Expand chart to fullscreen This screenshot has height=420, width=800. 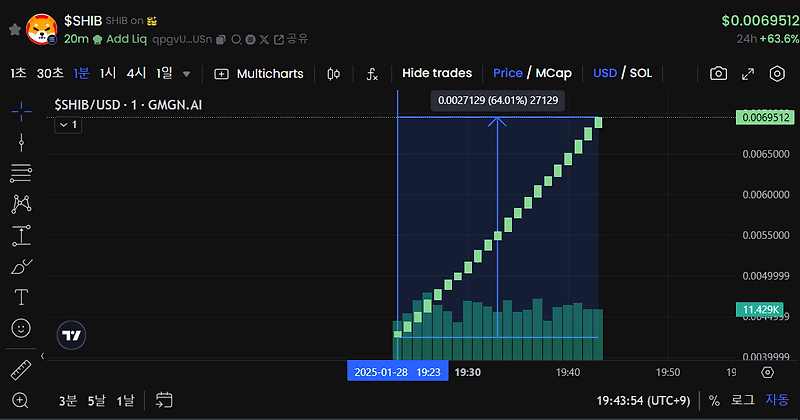coord(748,74)
